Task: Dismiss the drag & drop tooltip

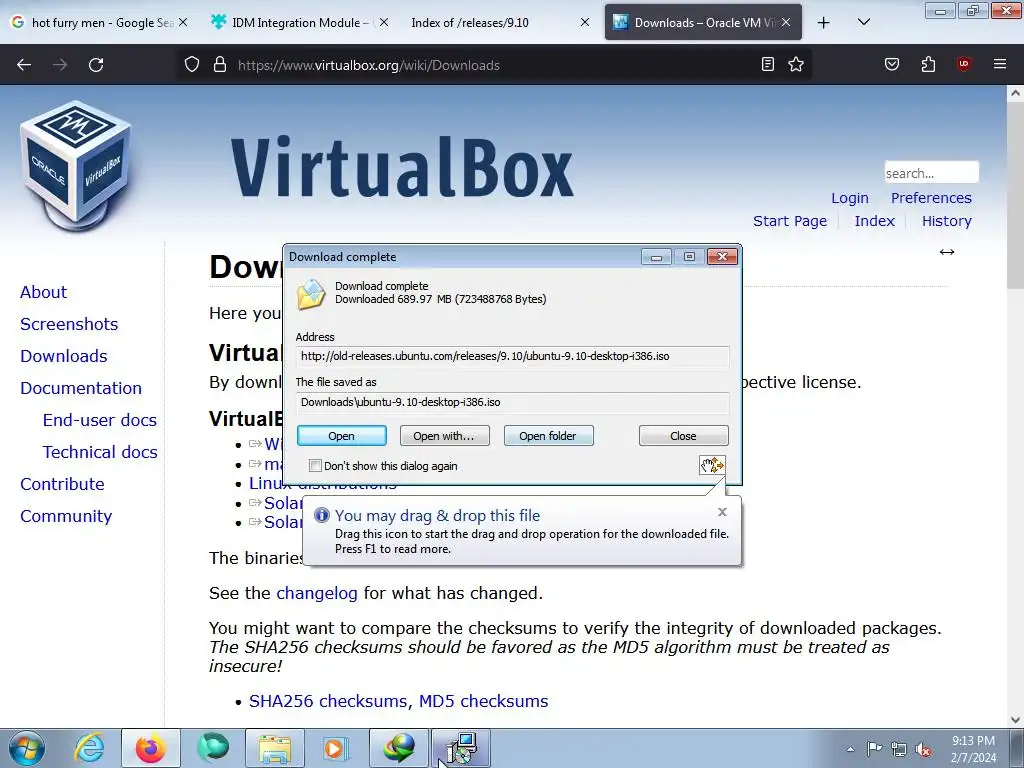Action: tap(722, 512)
